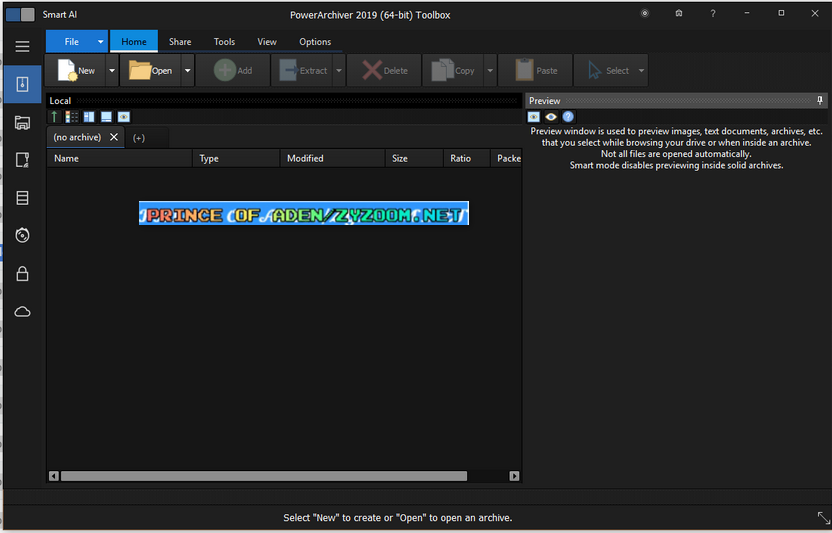Click the blue help icon in Preview panel

568,117
